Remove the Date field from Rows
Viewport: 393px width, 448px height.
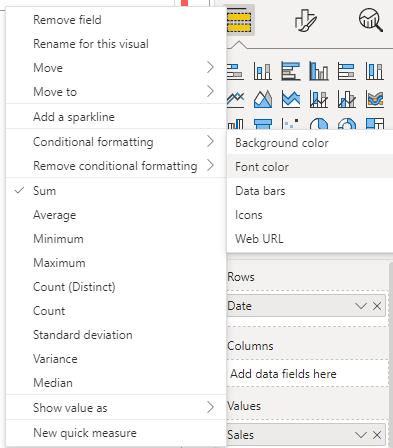click(377, 306)
